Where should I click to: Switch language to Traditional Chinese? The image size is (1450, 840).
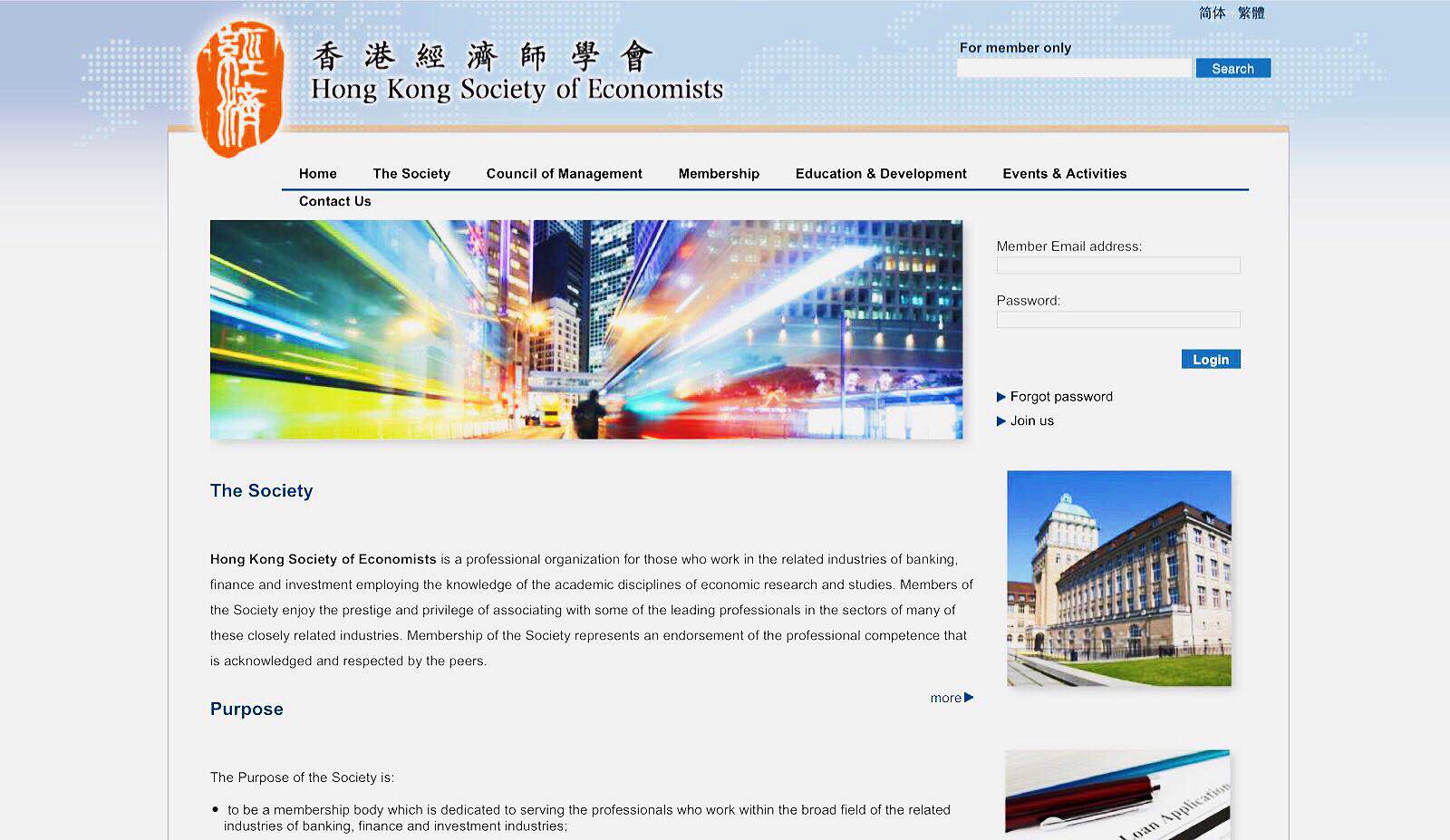pyautogui.click(x=1251, y=13)
